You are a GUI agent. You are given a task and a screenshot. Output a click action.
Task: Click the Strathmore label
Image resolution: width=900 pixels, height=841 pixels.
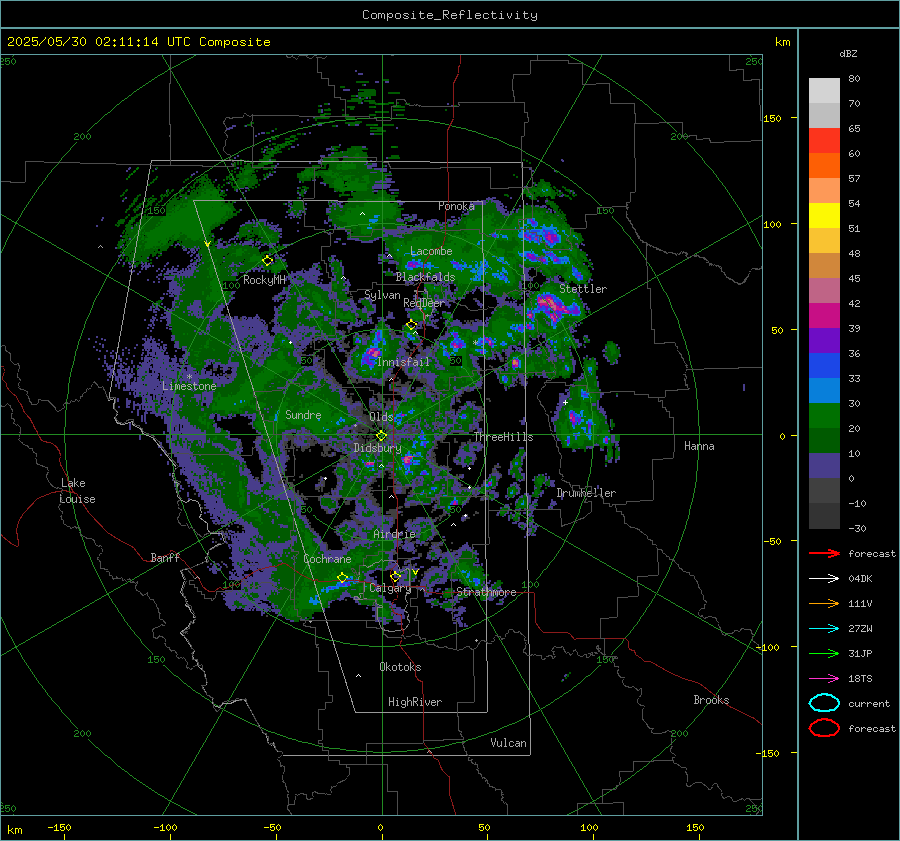[486, 592]
